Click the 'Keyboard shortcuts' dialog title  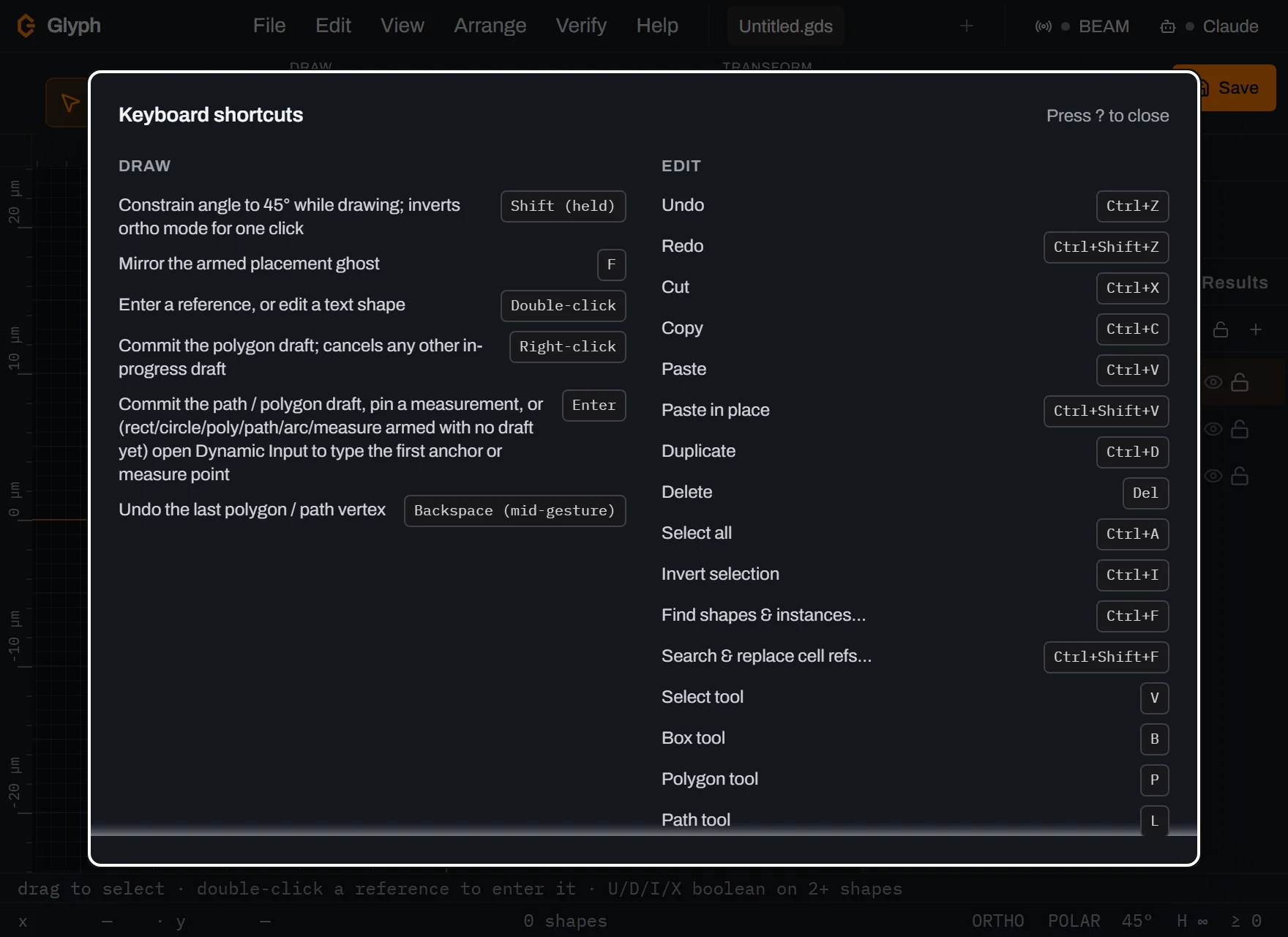tap(211, 115)
